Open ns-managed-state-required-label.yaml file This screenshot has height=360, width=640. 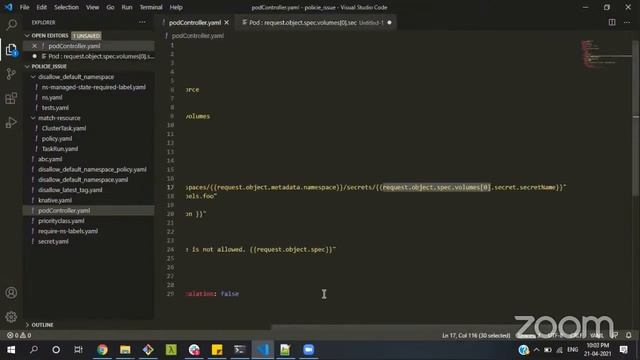click(x=94, y=87)
